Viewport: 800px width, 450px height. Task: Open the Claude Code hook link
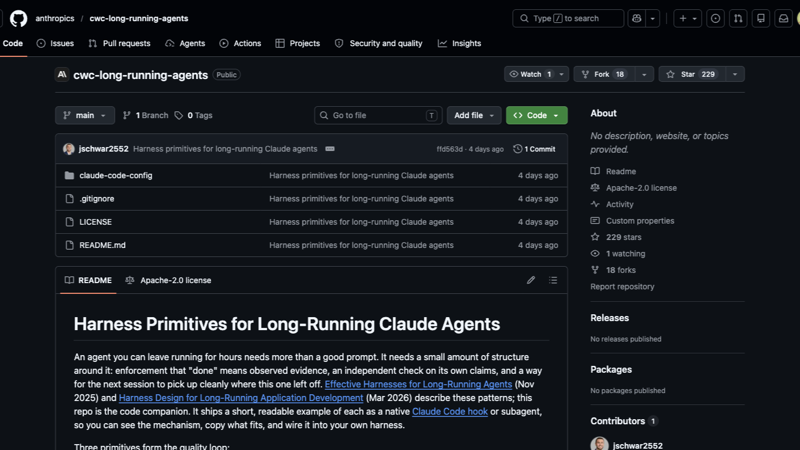pyautogui.click(x=450, y=411)
